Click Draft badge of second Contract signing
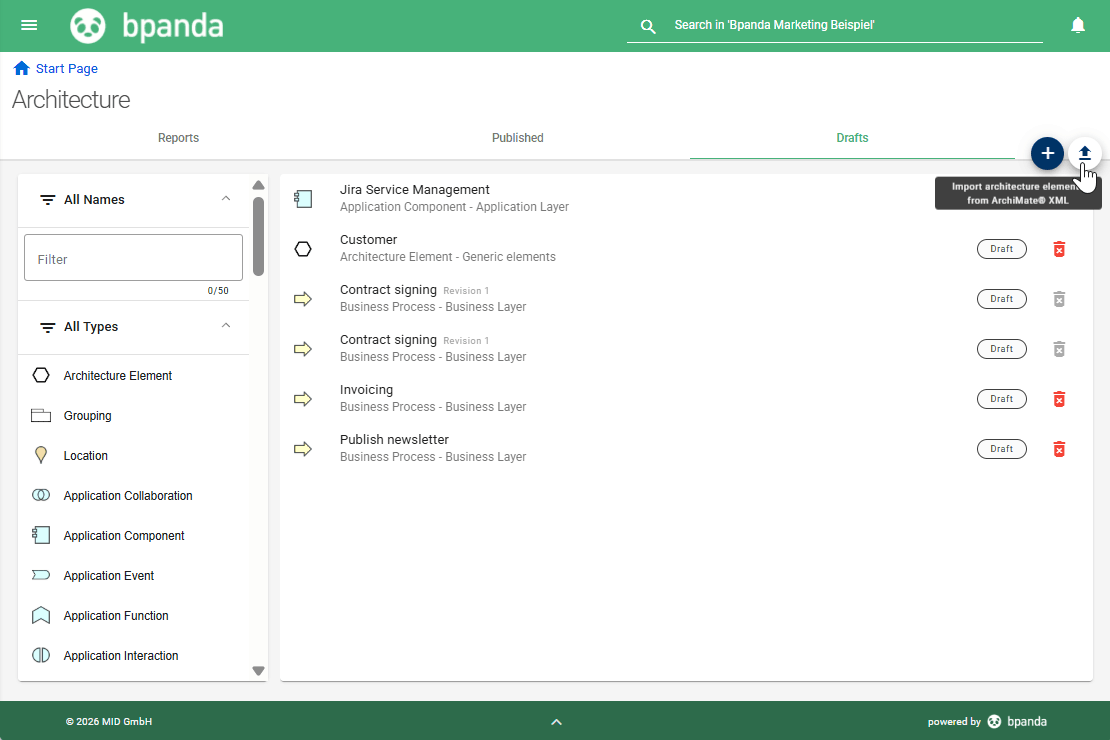The width and height of the screenshot is (1110, 740). pos(1002,349)
